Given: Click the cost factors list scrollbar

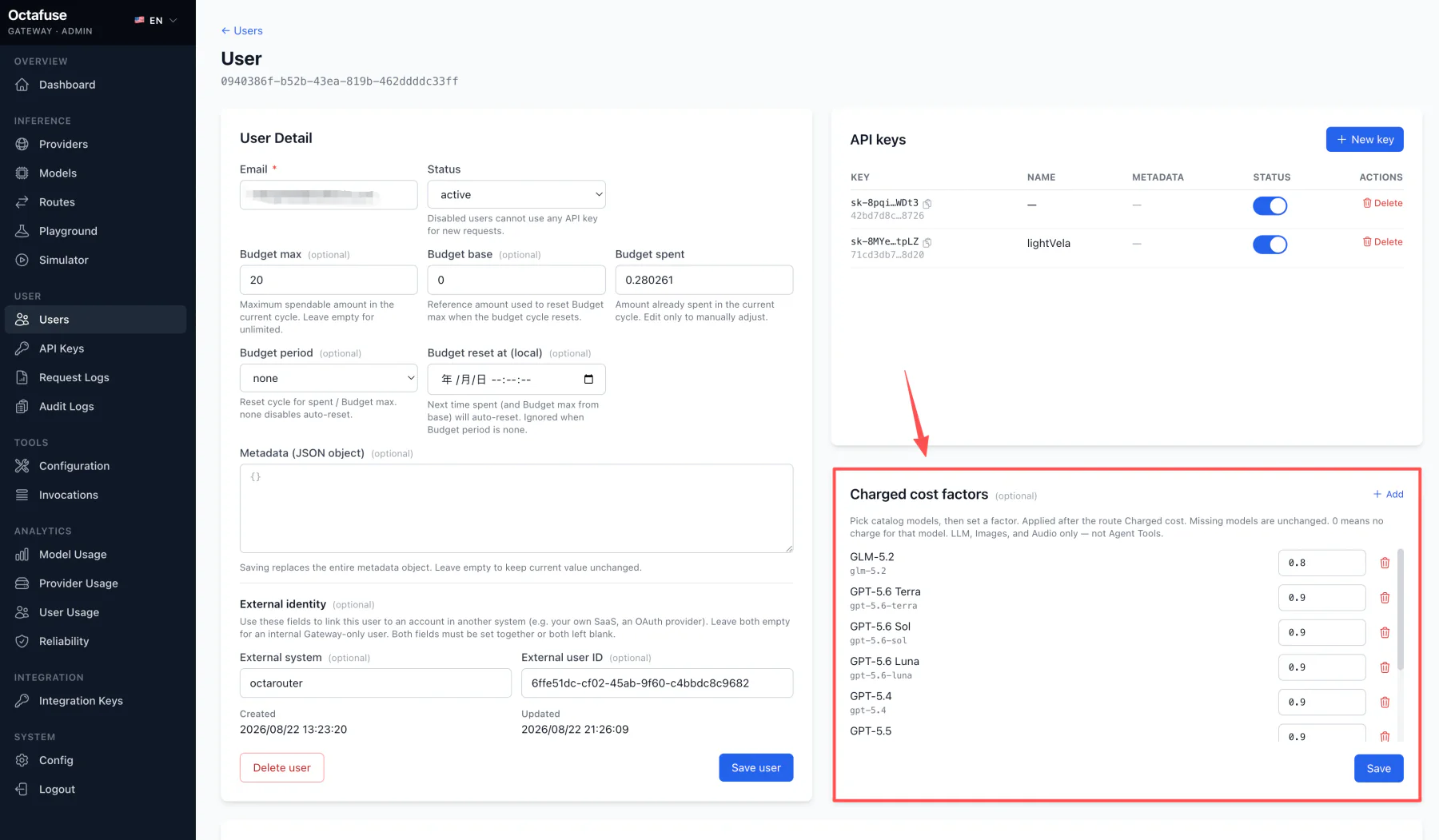Looking at the screenshot, I should (x=1401, y=609).
